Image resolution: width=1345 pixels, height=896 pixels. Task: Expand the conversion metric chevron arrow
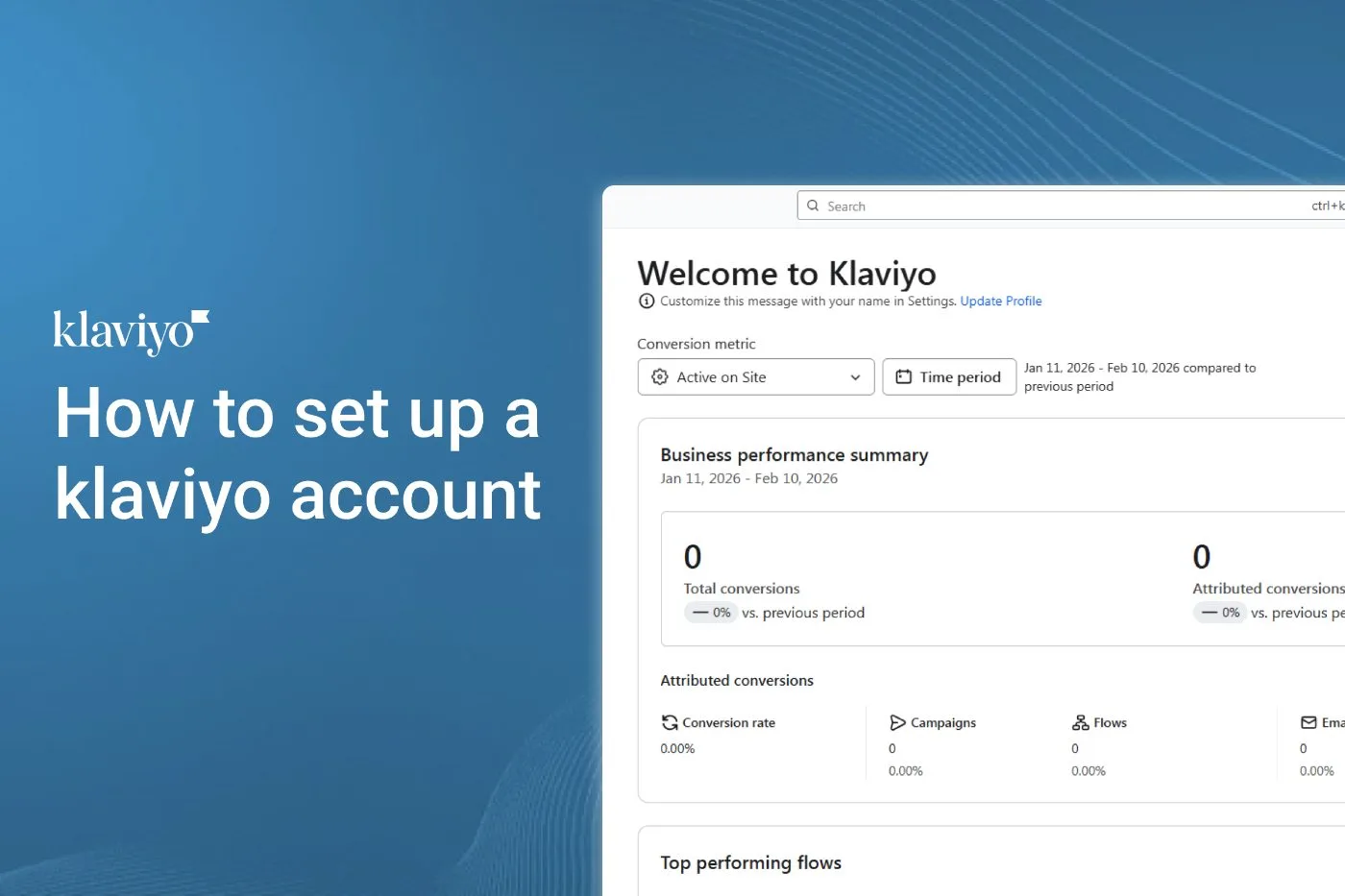pos(855,377)
